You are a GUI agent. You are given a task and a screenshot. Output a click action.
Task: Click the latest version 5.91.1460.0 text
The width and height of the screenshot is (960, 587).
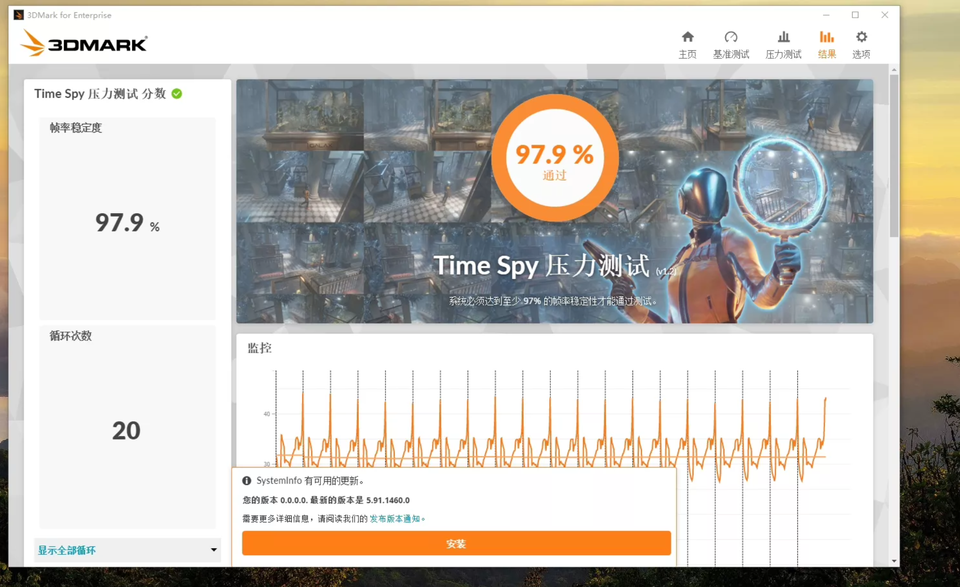[388, 500]
